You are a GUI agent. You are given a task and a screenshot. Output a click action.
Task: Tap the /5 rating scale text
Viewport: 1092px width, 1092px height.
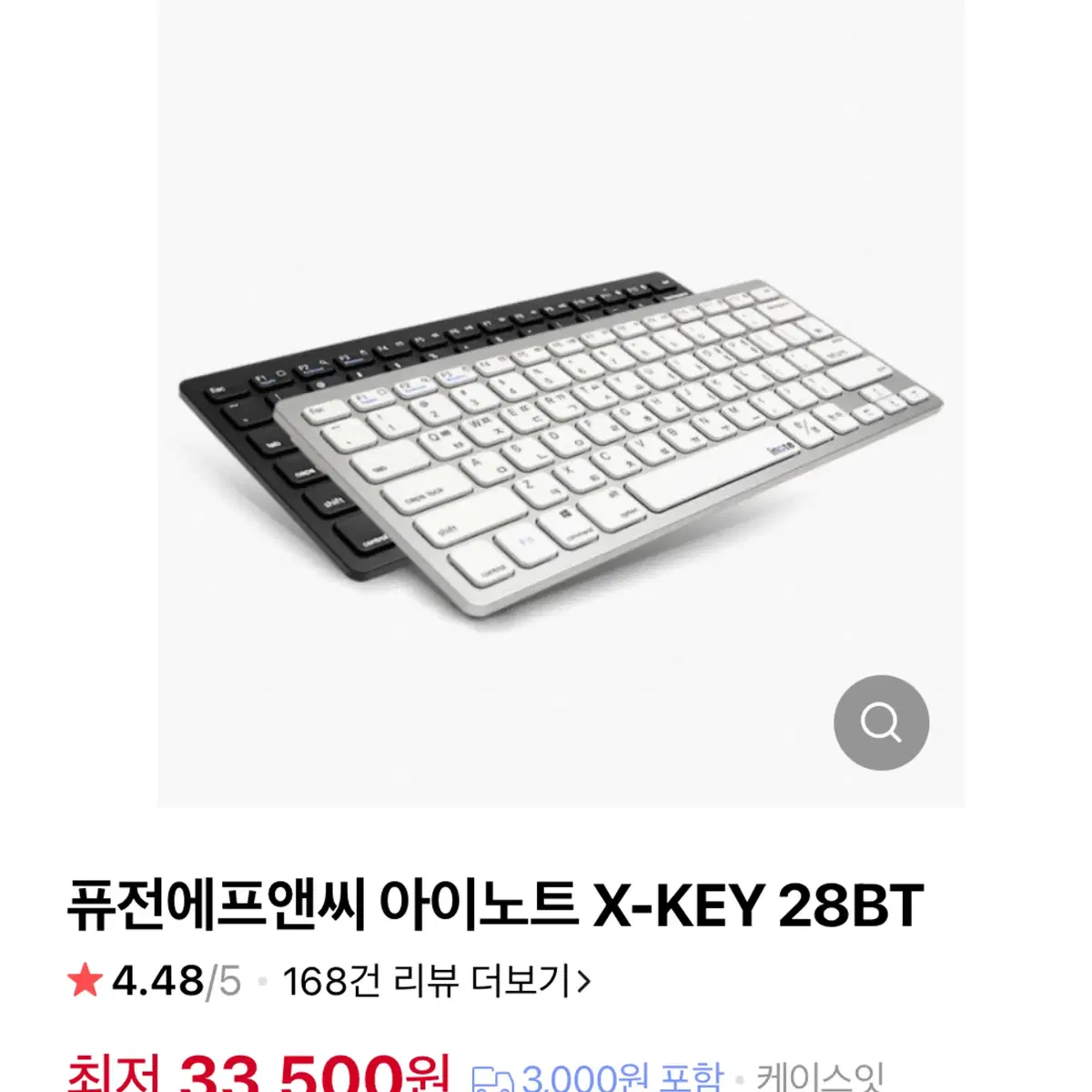224,982
